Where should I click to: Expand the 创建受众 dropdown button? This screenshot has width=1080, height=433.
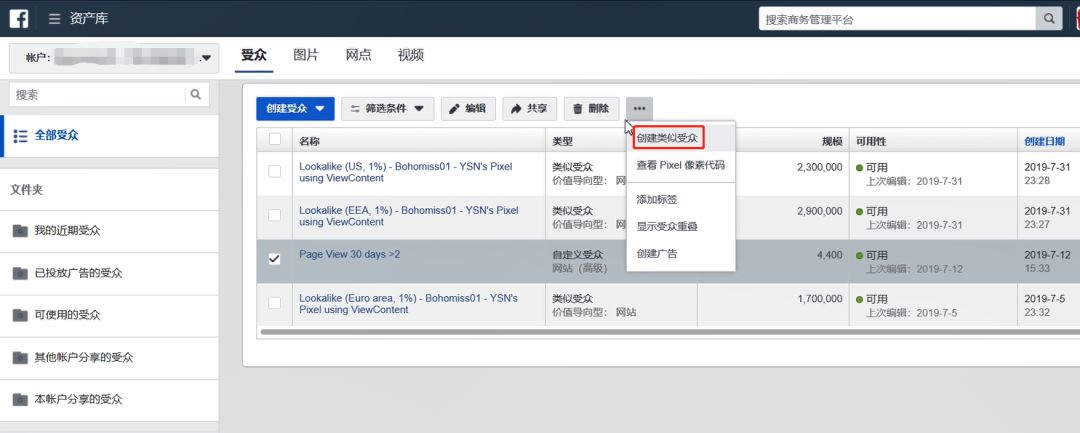(294, 109)
